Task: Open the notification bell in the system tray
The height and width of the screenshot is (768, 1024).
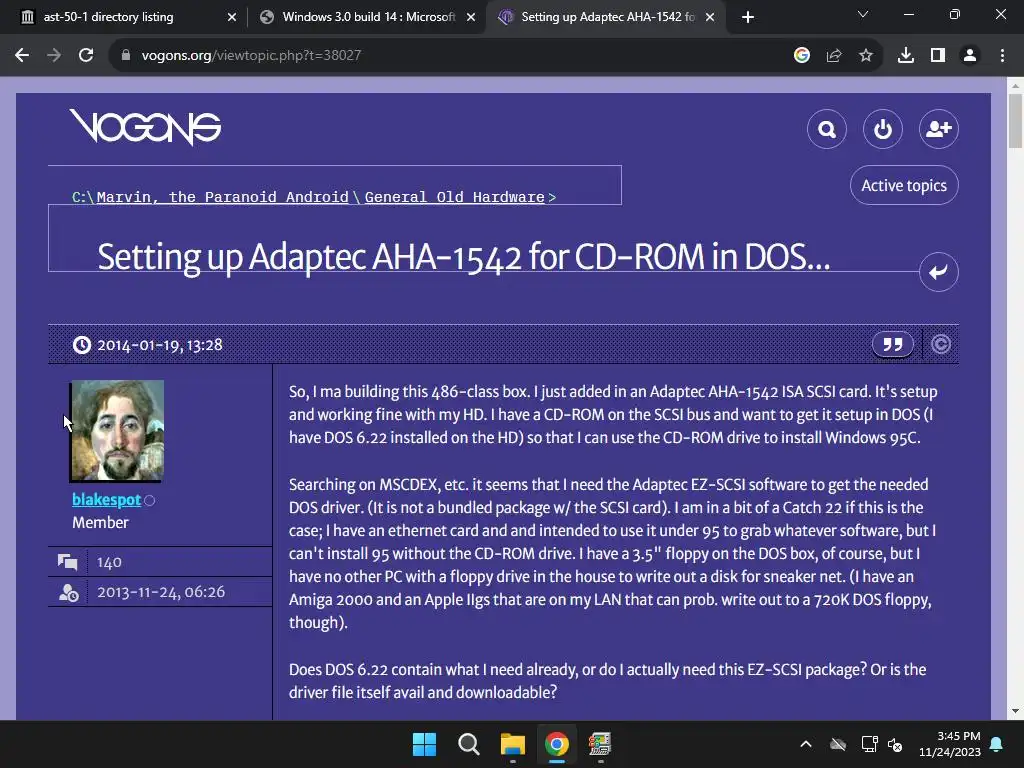Action: tap(997, 744)
